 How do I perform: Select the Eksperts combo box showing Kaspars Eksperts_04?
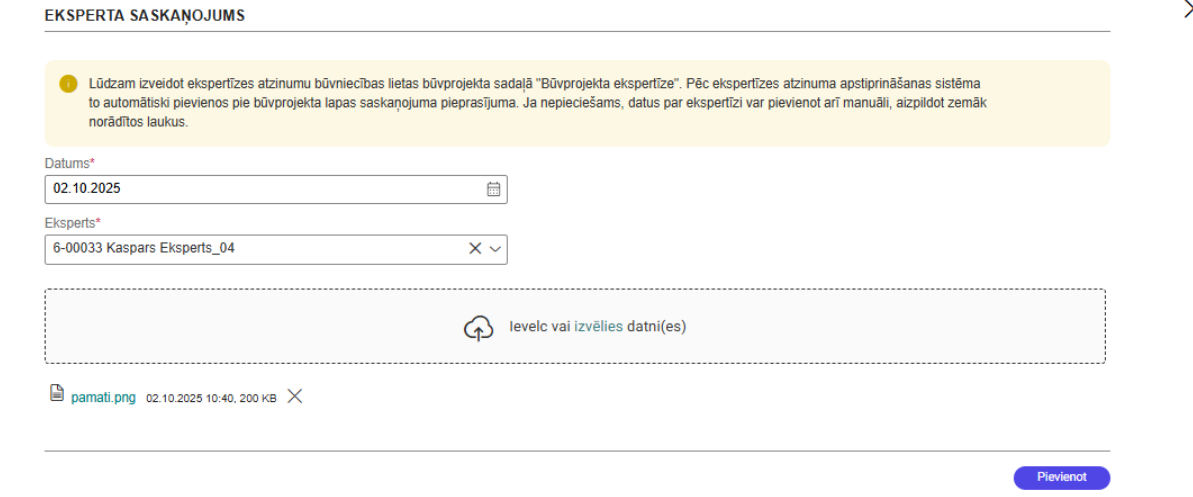[x=250, y=249]
